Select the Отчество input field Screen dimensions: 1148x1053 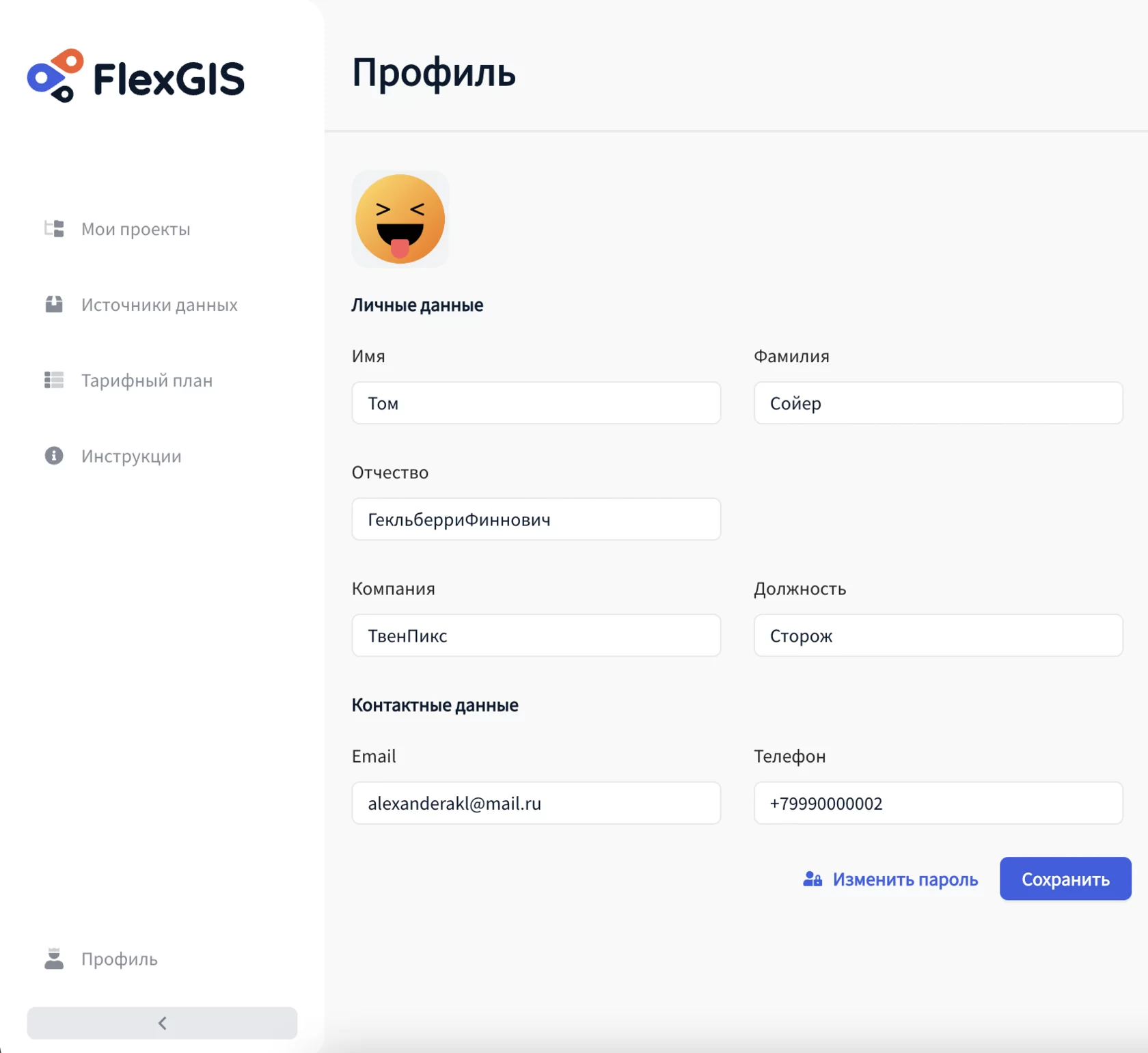[x=536, y=519]
